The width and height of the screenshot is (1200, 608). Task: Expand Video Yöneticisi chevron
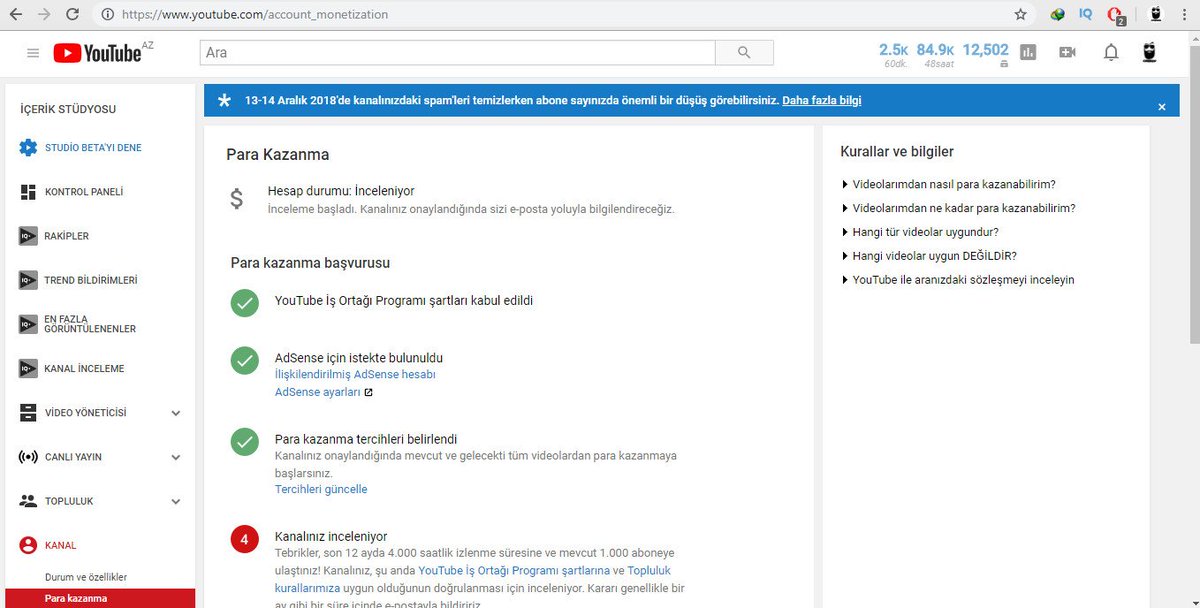coord(176,413)
